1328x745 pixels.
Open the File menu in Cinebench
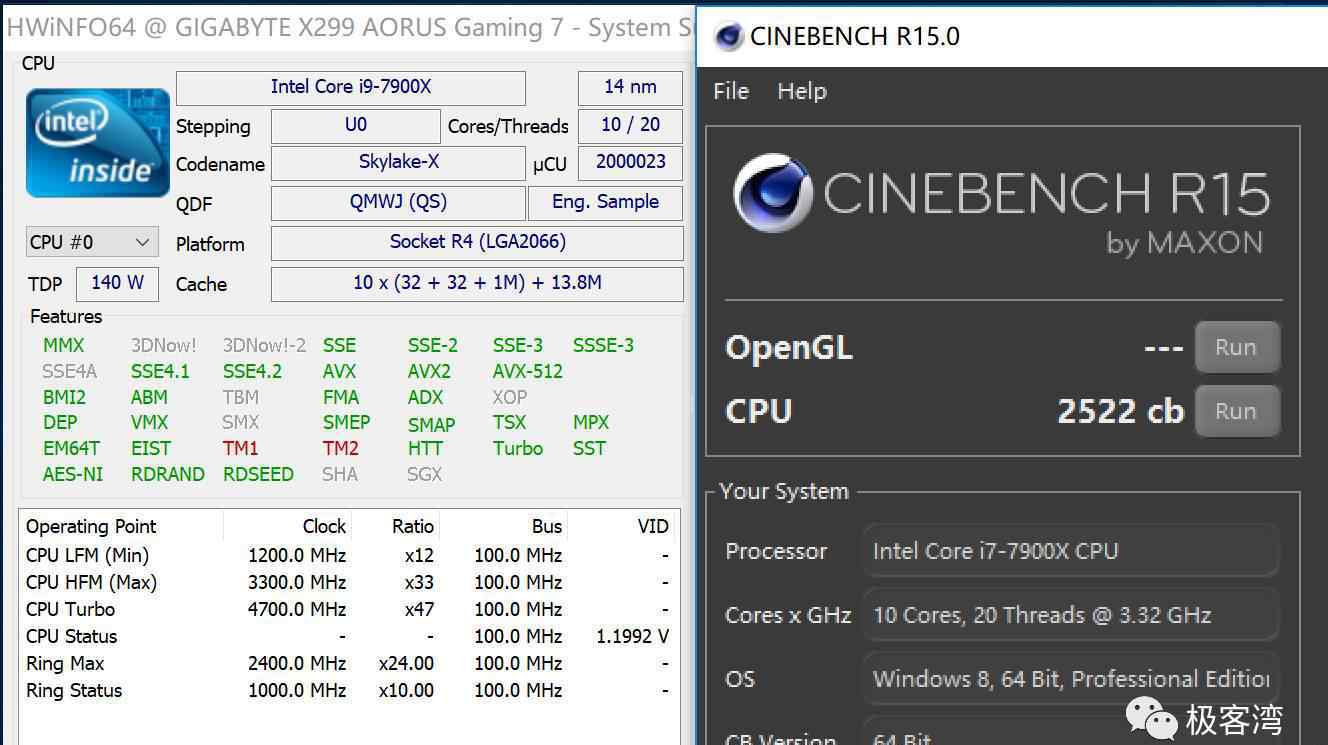coord(731,91)
